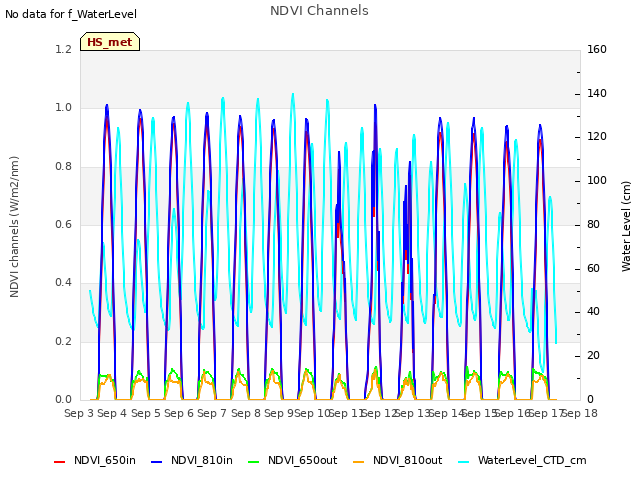Screen dimensions: 640x480
Task: Click the 0.8 left axis tick label
Action: point(63,167)
